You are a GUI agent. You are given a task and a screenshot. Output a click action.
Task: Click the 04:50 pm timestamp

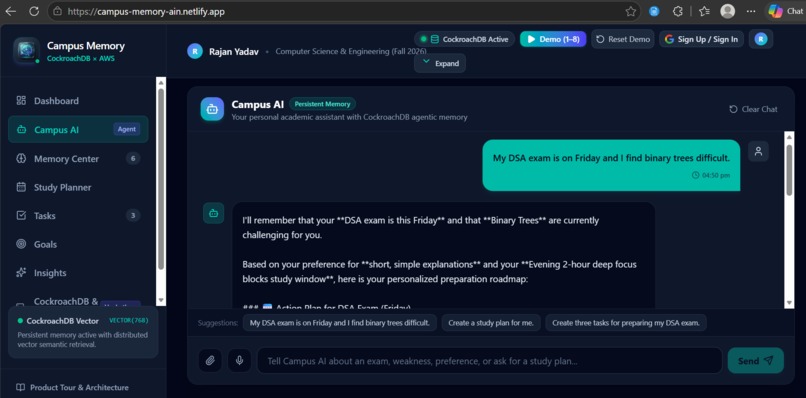point(711,175)
